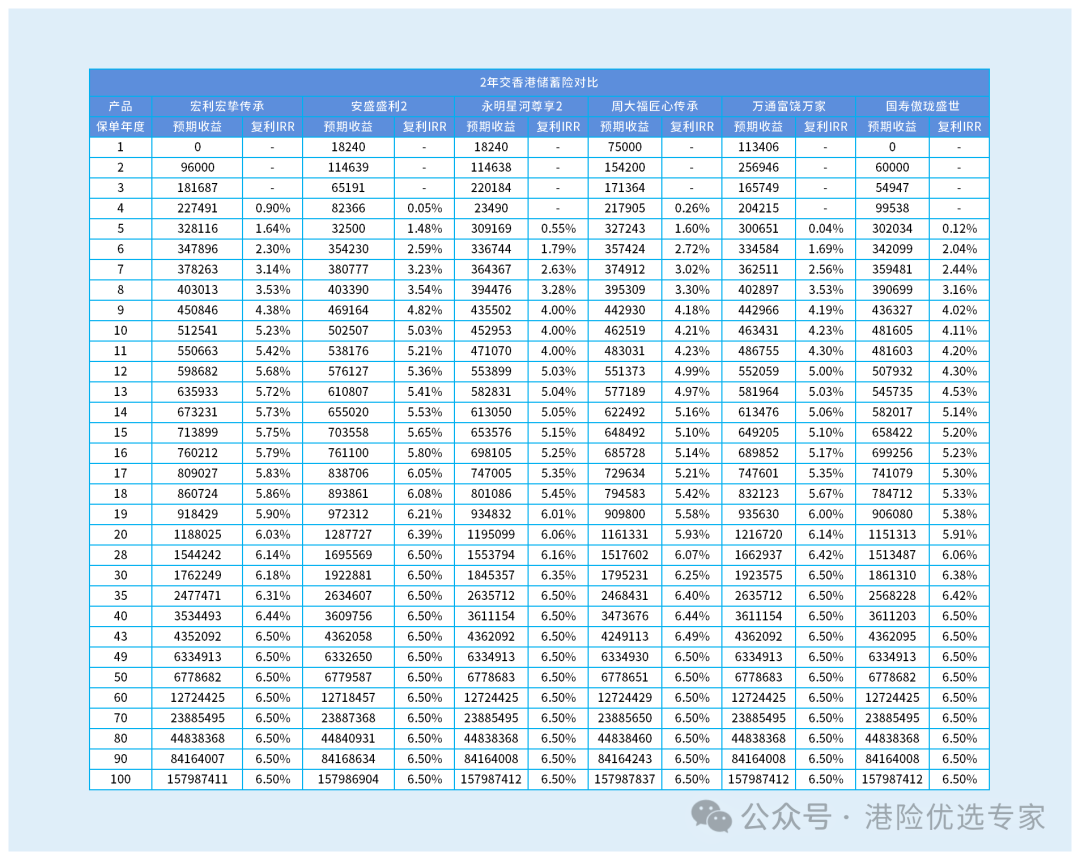The image size is (1080, 860).
Task: Select the cell showing 512541
Action: (x=198, y=331)
